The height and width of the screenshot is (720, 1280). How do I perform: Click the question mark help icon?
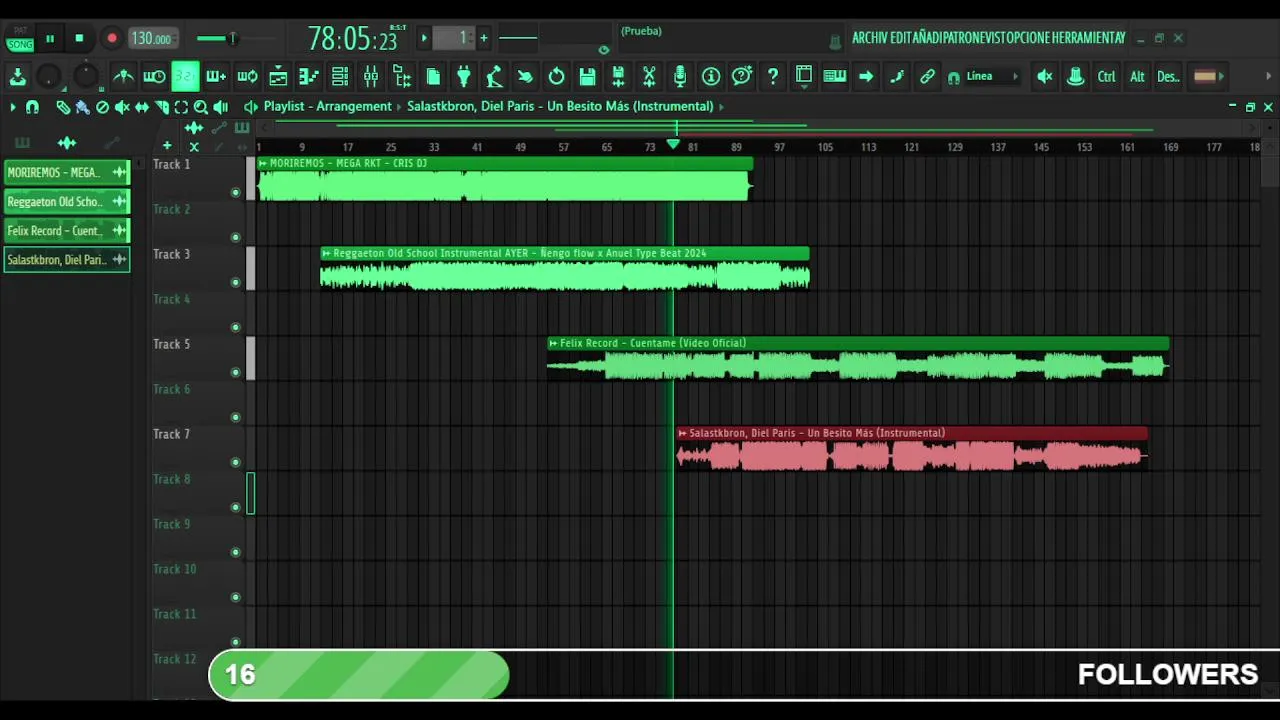pos(773,76)
